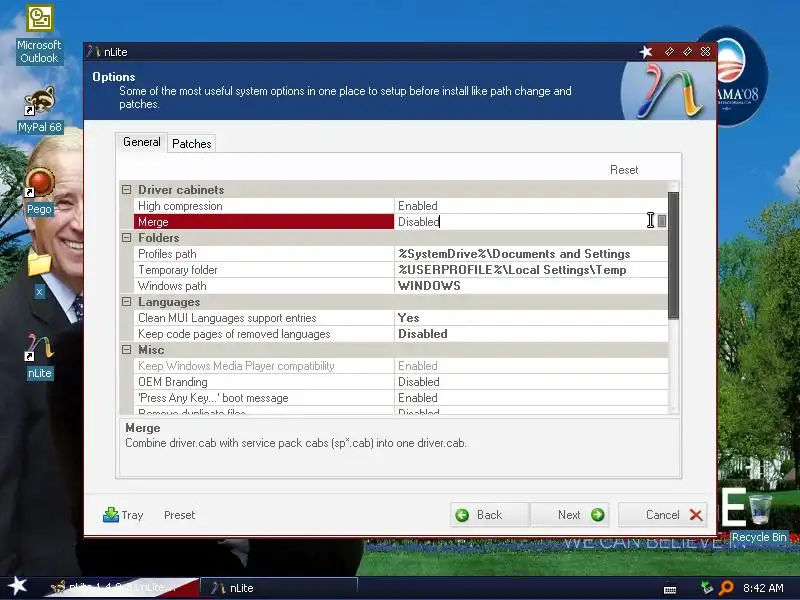The image size is (800, 600).
Task: Click the tray arrow icon next to Tray
Action: pyautogui.click(x=110, y=515)
